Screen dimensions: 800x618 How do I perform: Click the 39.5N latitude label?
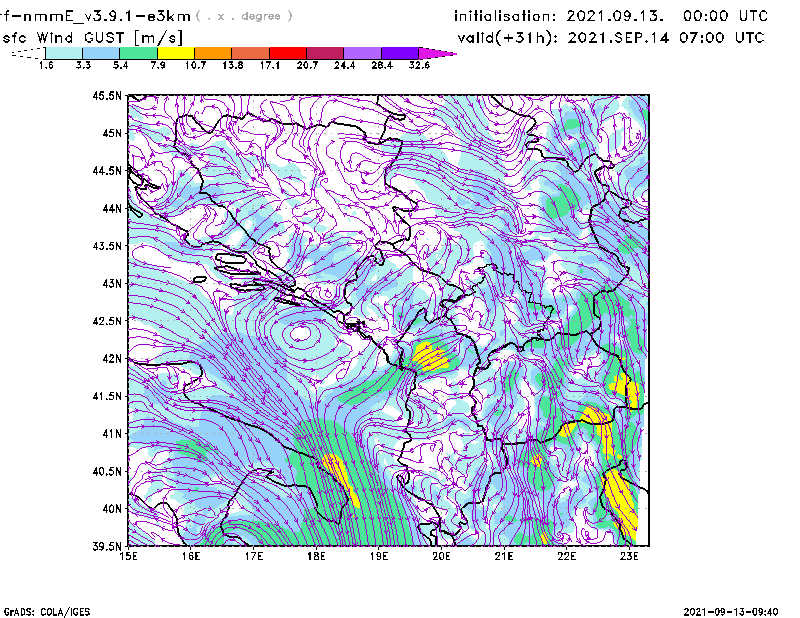click(x=107, y=547)
